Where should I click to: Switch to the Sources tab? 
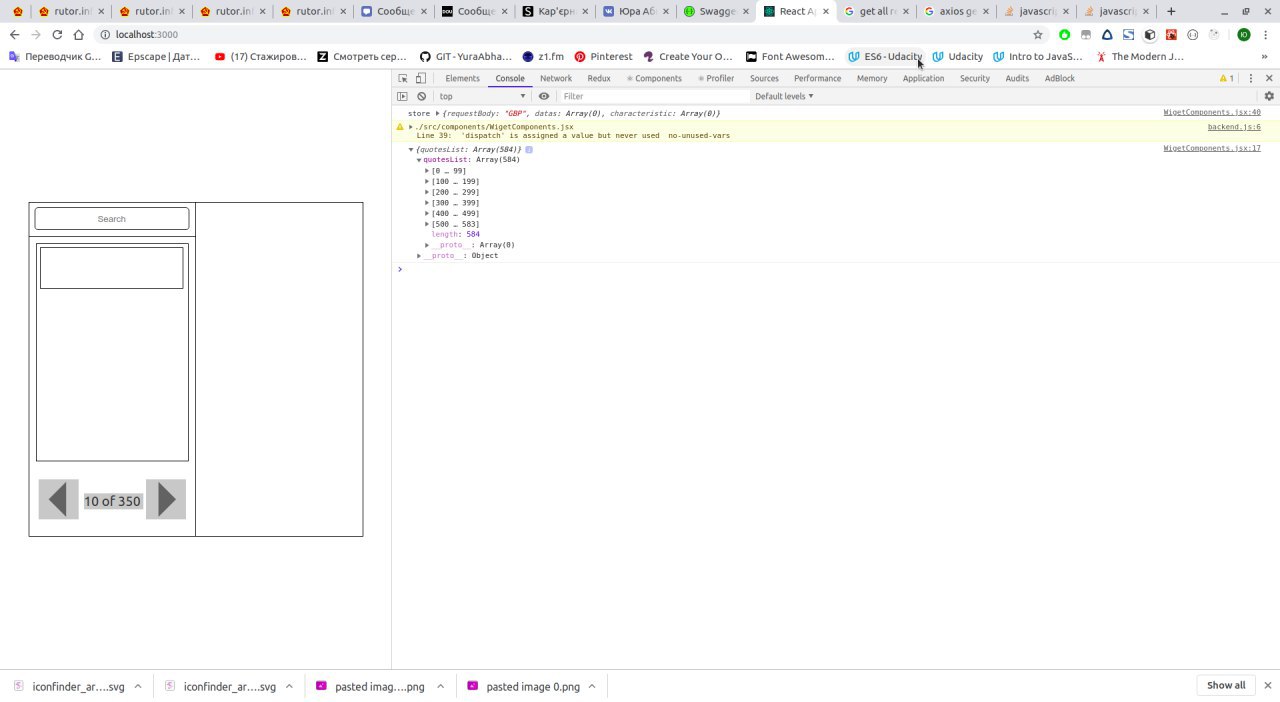click(764, 78)
